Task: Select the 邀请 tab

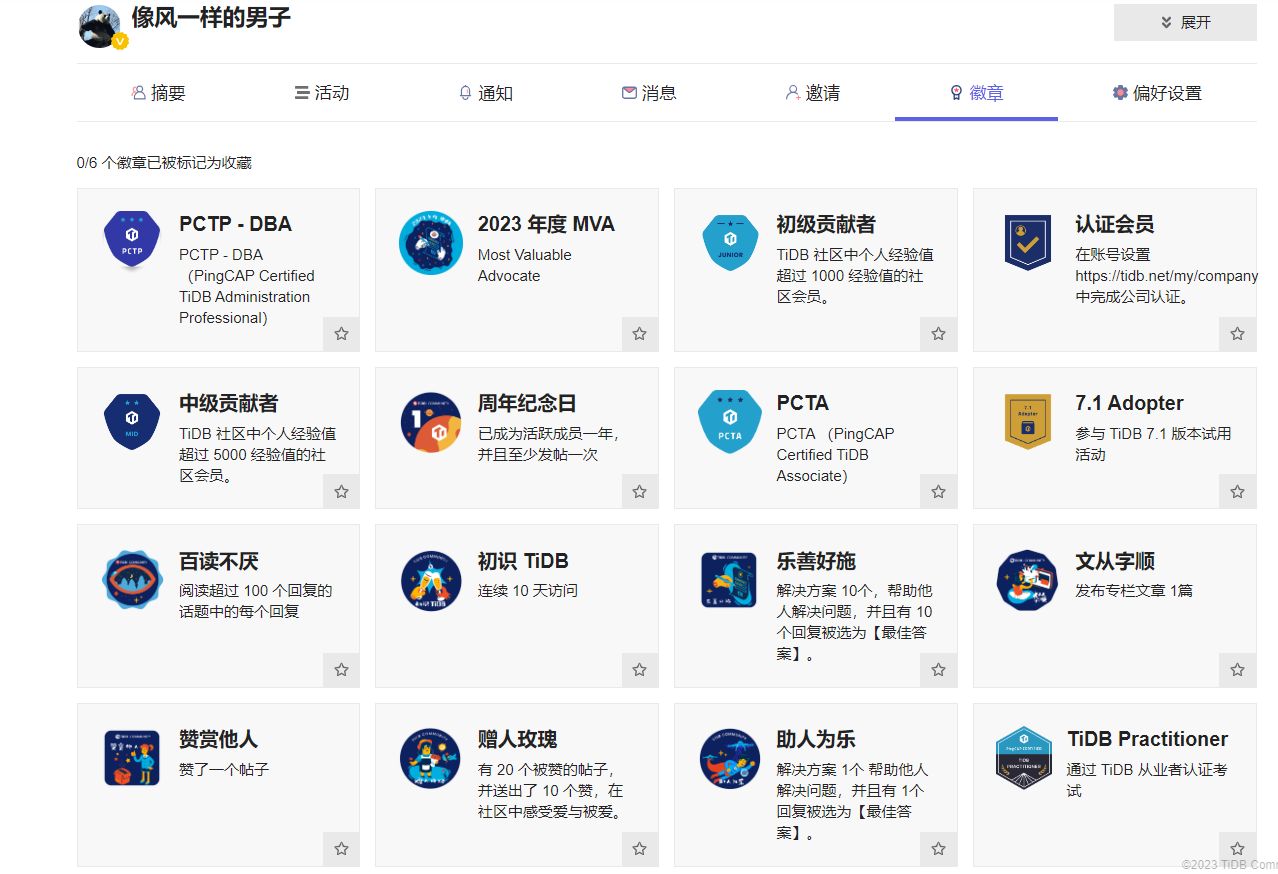Action: pos(812,93)
